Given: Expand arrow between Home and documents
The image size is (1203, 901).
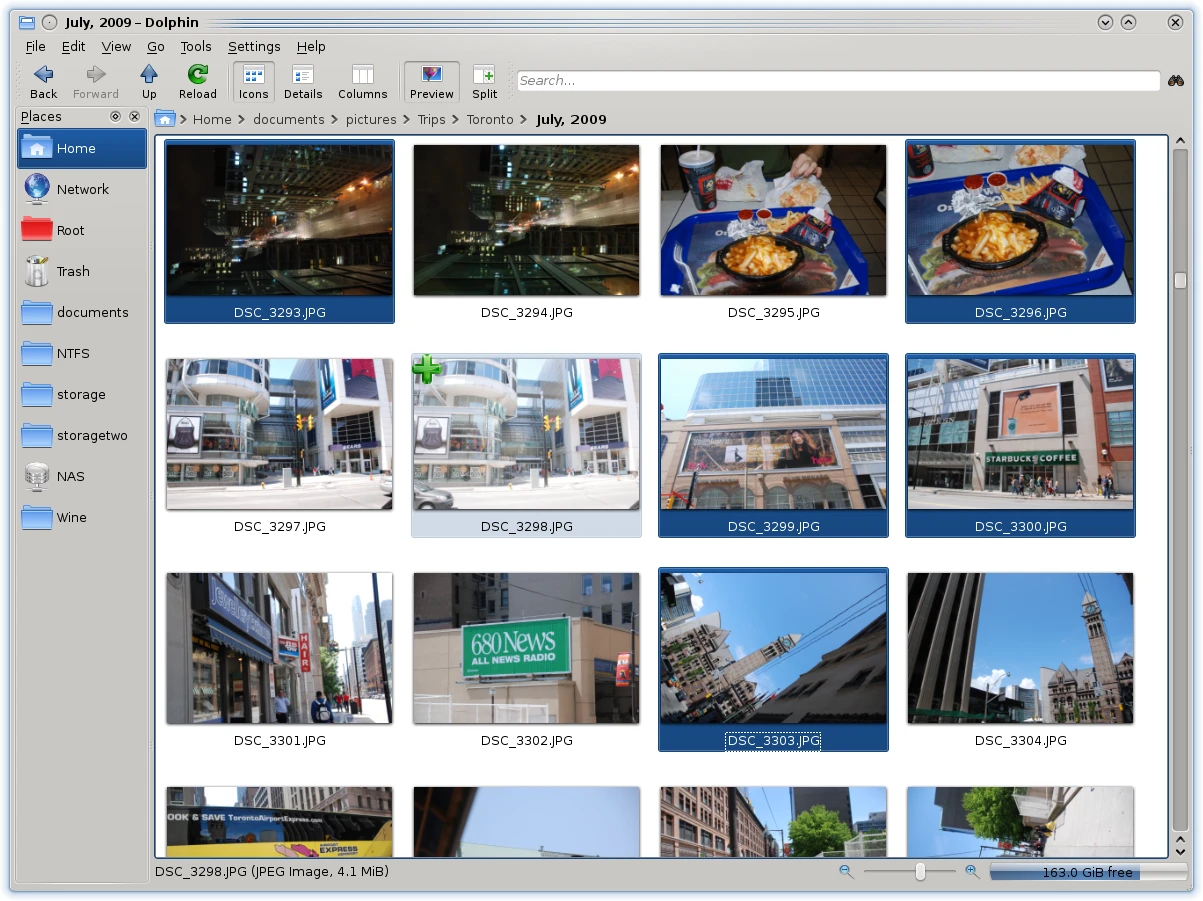Looking at the screenshot, I should point(242,120).
